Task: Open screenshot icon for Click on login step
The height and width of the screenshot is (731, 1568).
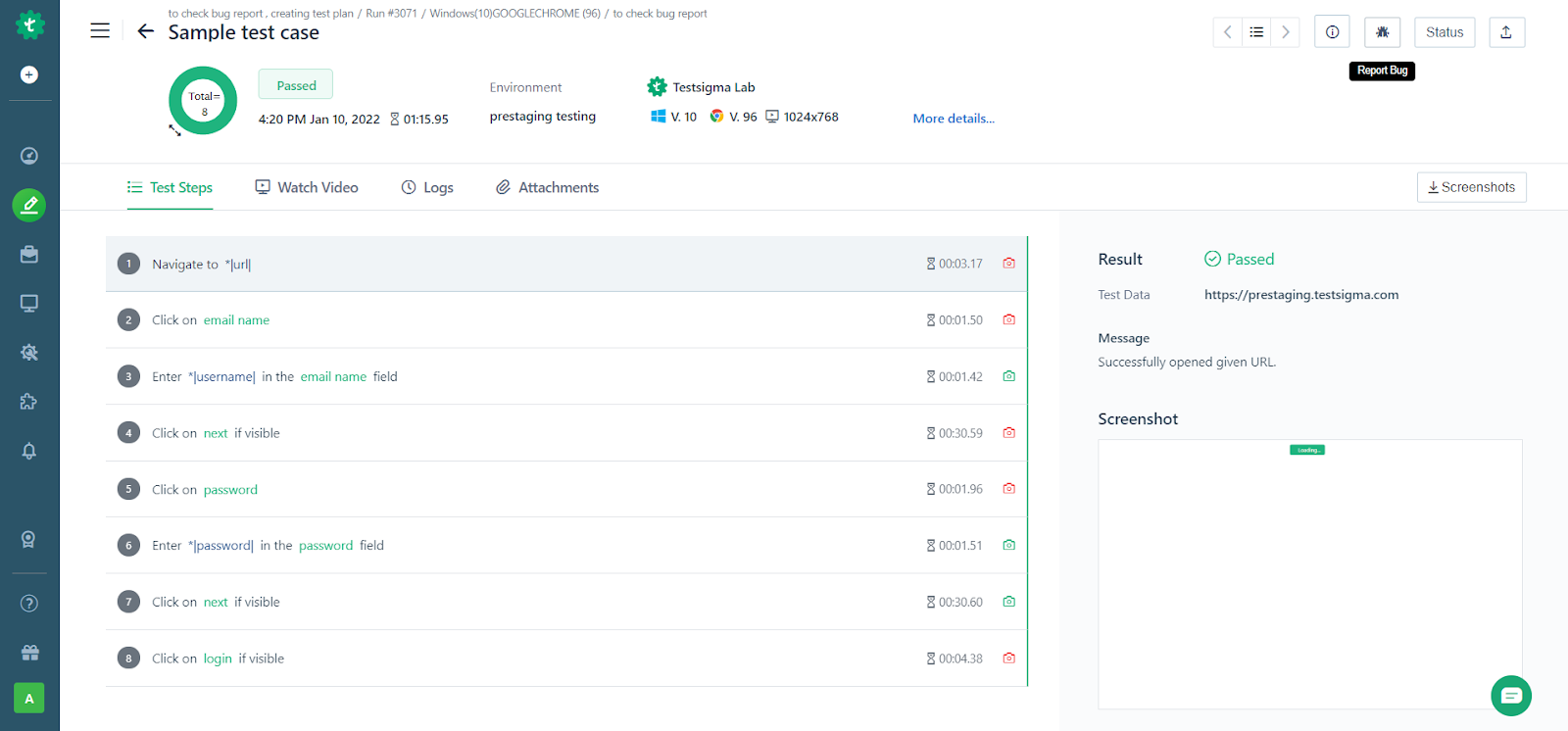Action: pyautogui.click(x=1008, y=658)
